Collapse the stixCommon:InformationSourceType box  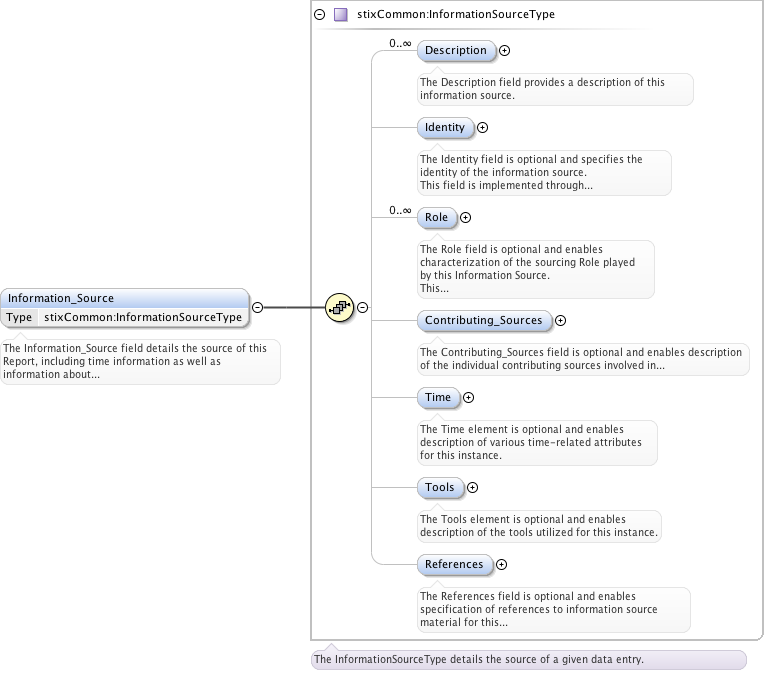click(x=320, y=15)
